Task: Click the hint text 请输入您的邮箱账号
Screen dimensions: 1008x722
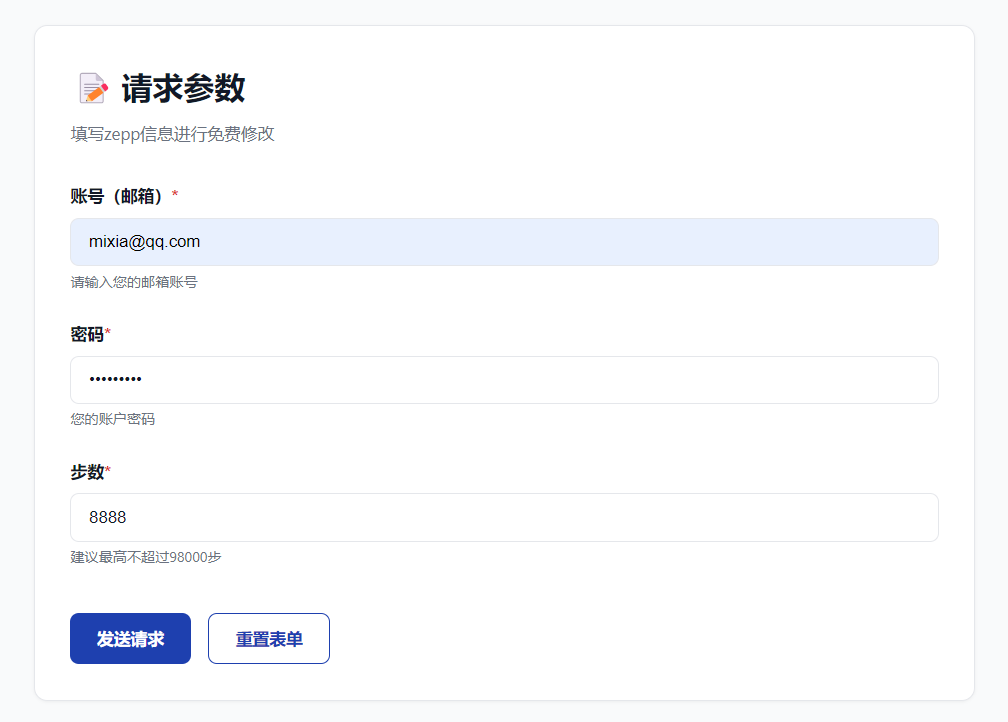Action: click(x=133, y=282)
